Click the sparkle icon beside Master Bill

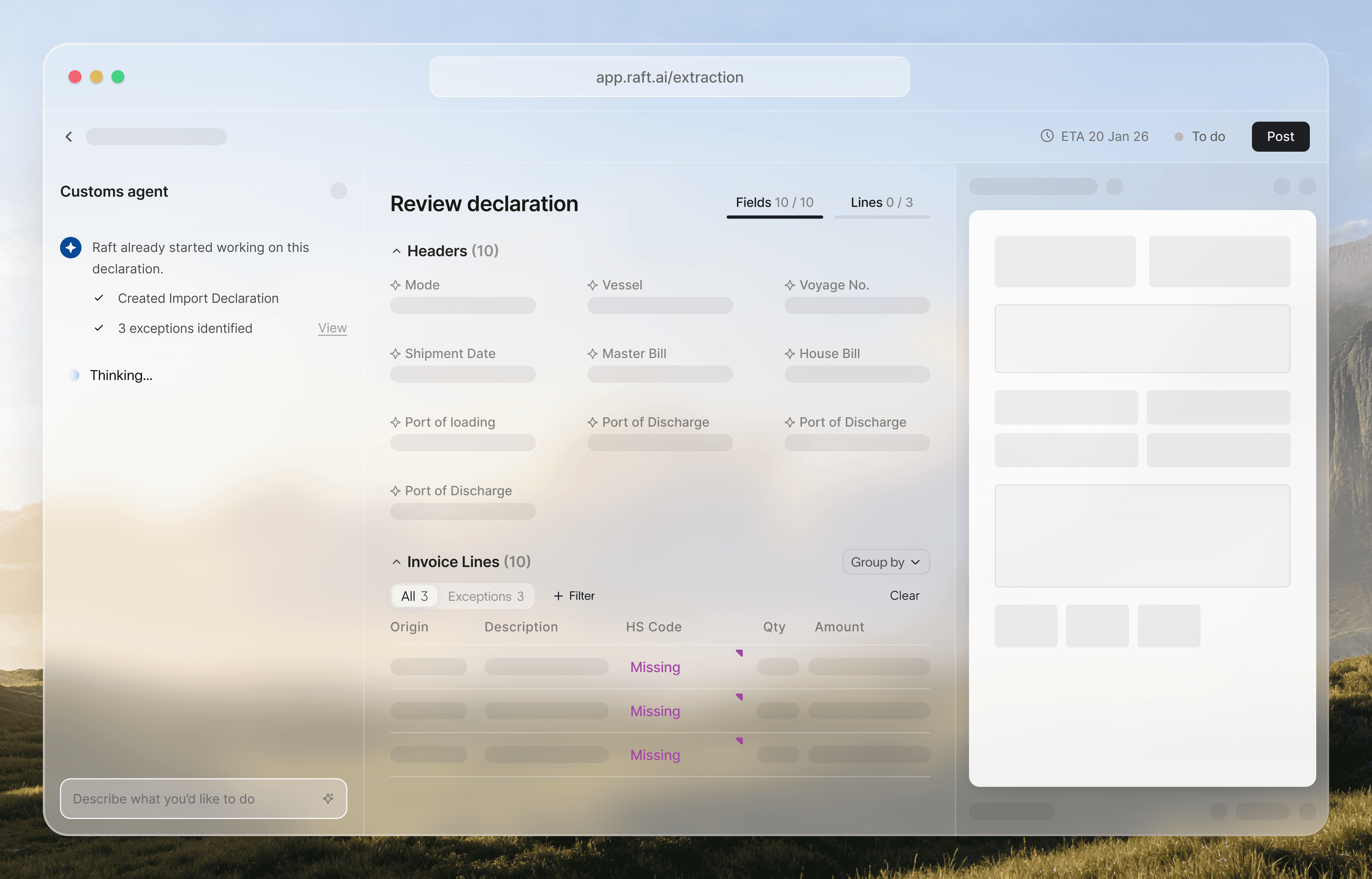tap(592, 354)
